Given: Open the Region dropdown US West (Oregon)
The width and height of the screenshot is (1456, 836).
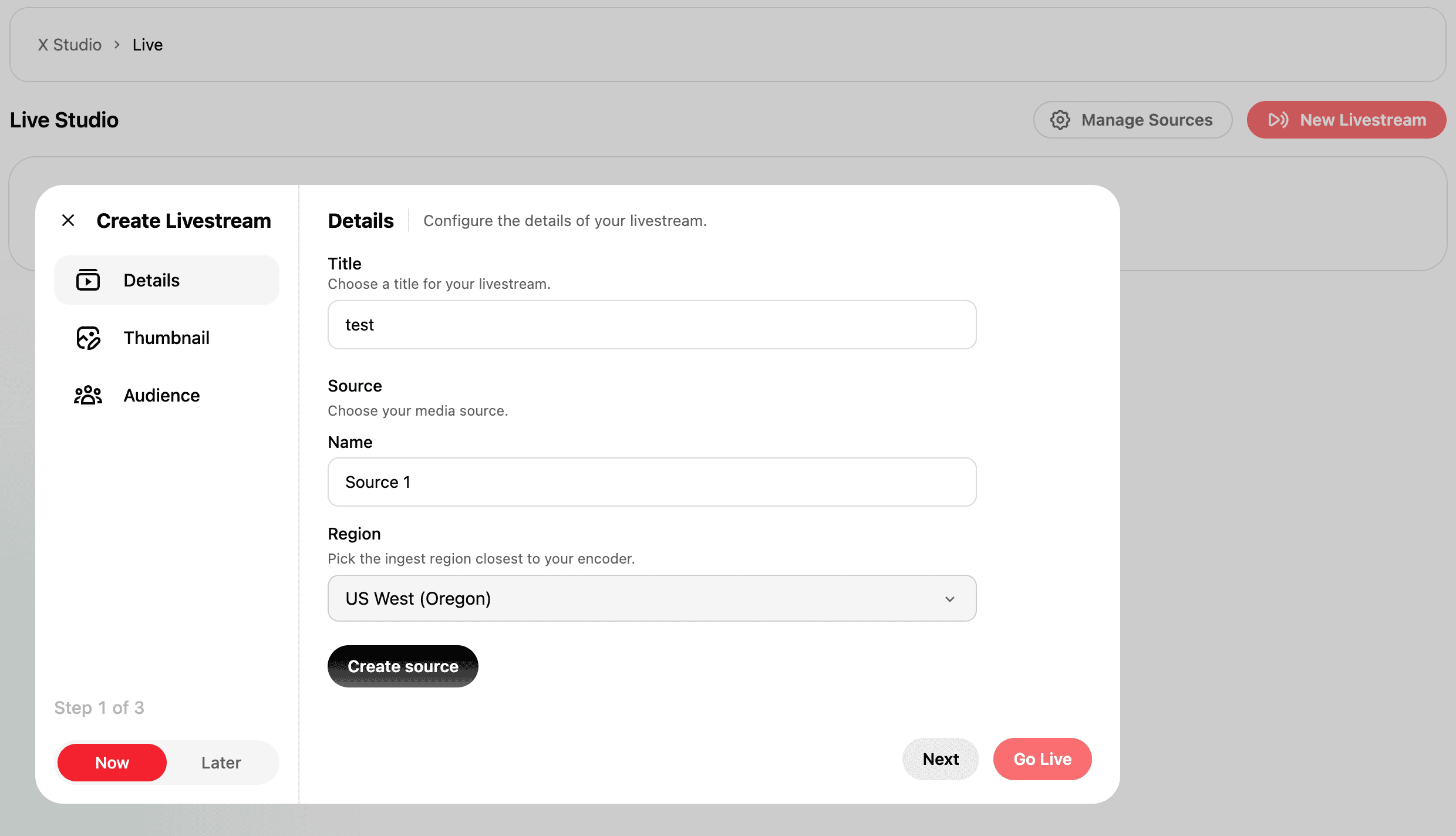Looking at the screenshot, I should pos(652,598).
